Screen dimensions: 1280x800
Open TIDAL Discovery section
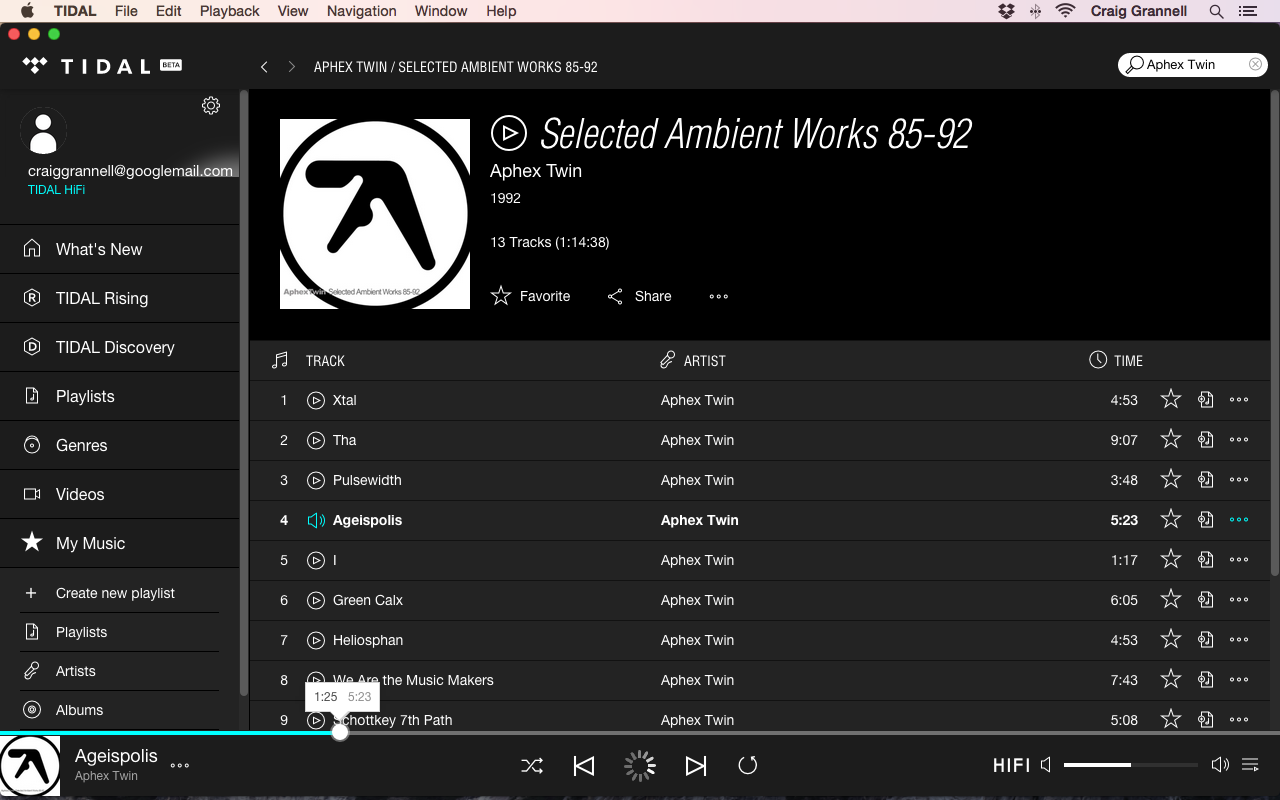click(120, 347)
